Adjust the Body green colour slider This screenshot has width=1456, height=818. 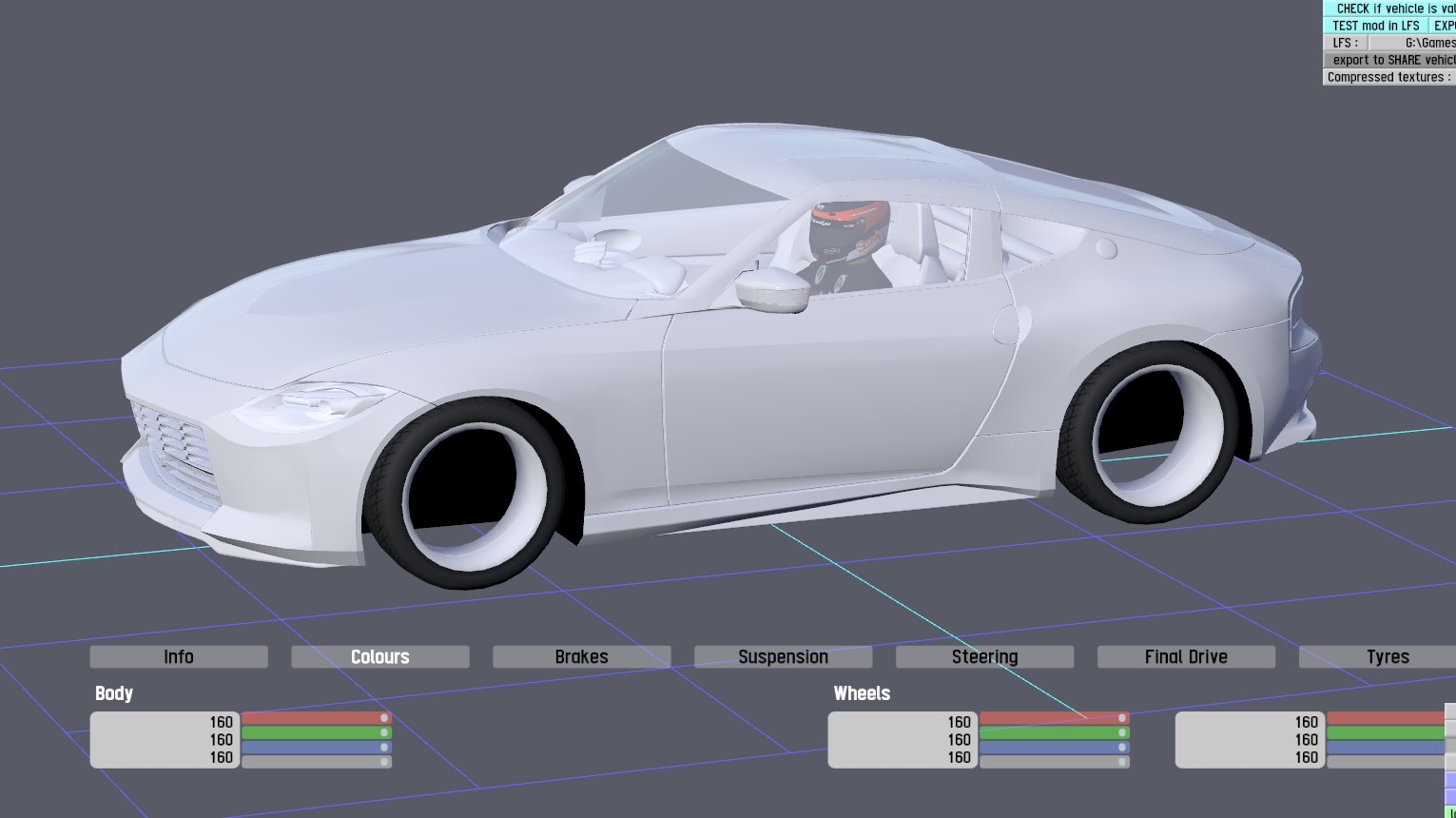(317, 732)
